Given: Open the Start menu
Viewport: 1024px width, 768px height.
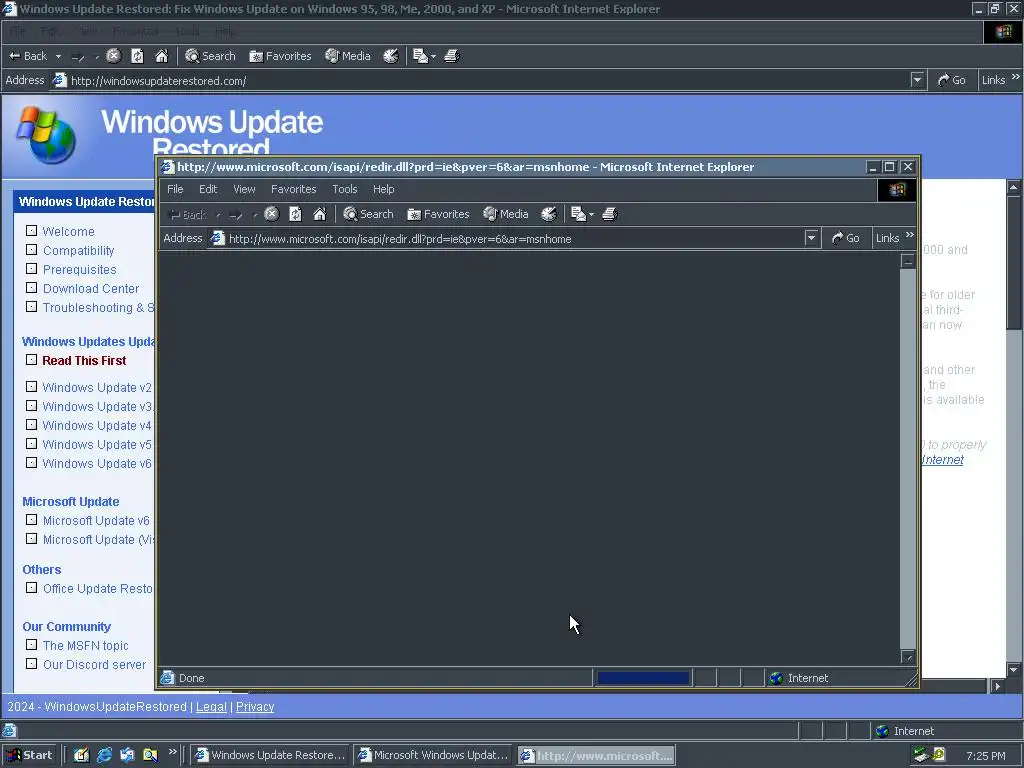Looking at the screenshot, I should pyautogui.click(x=29, y=755).
